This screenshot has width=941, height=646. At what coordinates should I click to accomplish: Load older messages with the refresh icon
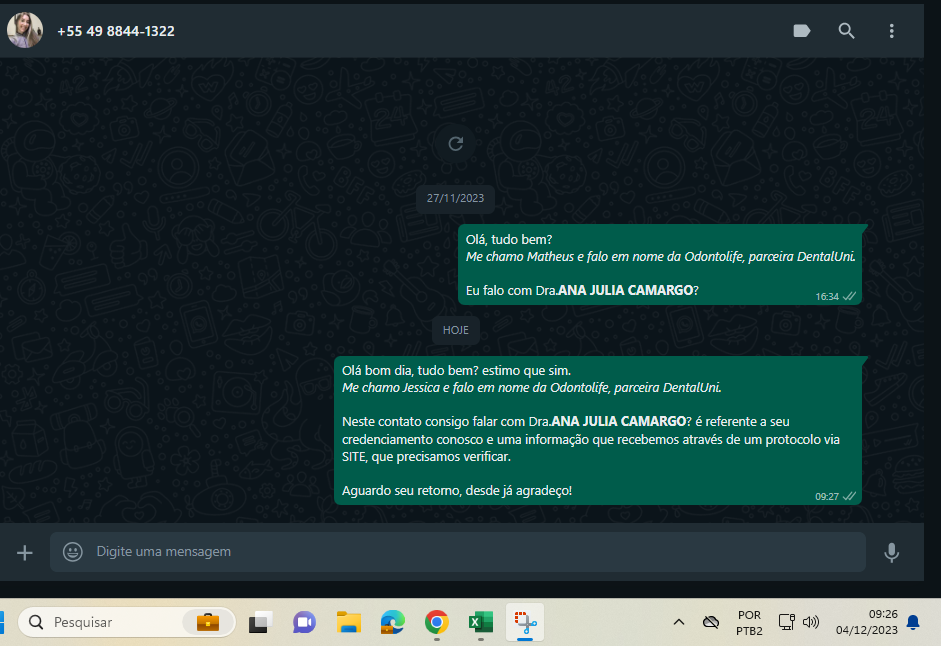click(455, 143)
